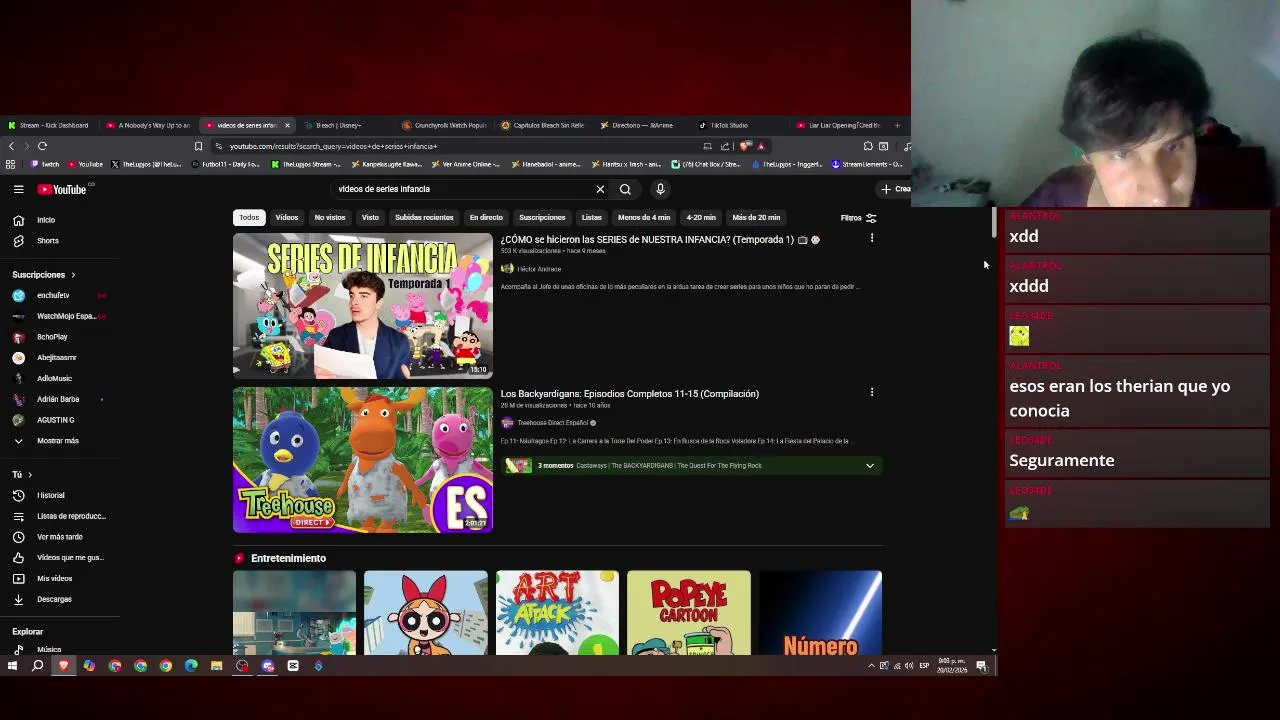The image size is (1280, 720).
Task: Show hidden taskbar tray icons
Action: pos(871,666)
